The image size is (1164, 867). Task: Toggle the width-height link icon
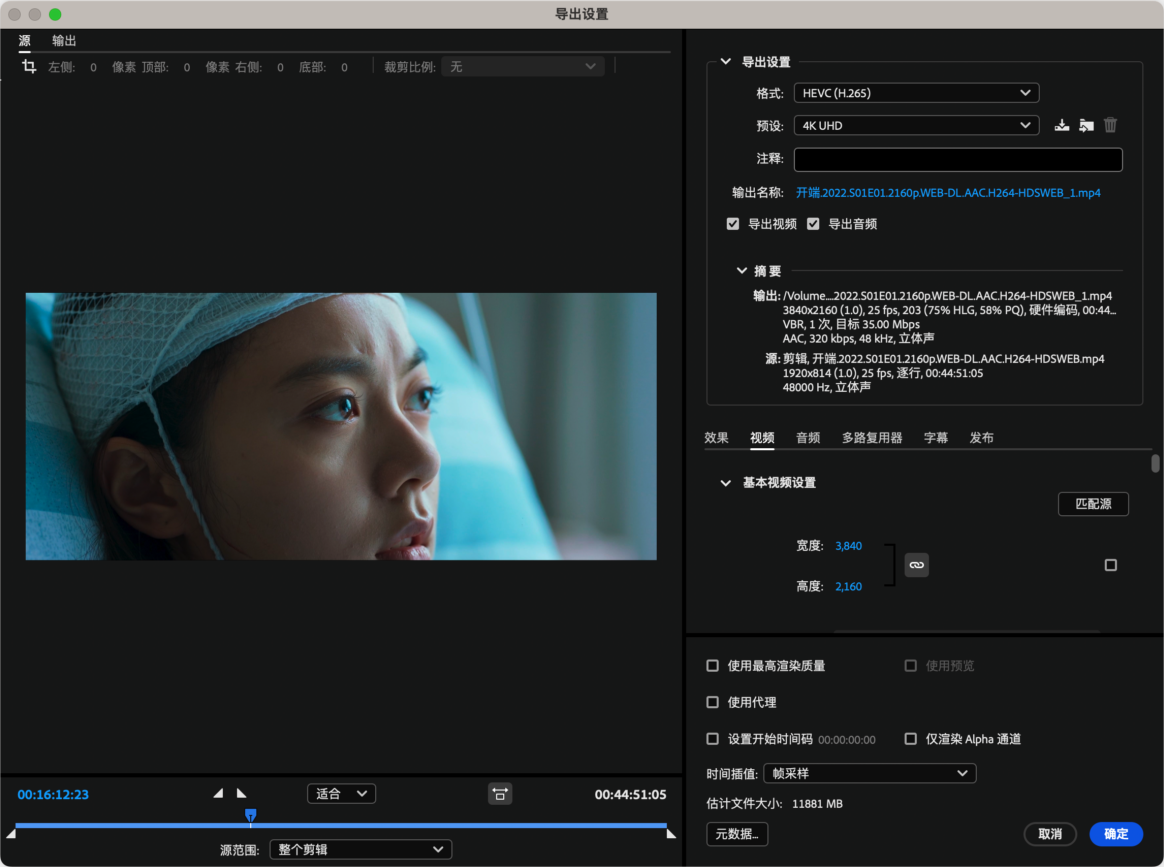click(917, 565)
